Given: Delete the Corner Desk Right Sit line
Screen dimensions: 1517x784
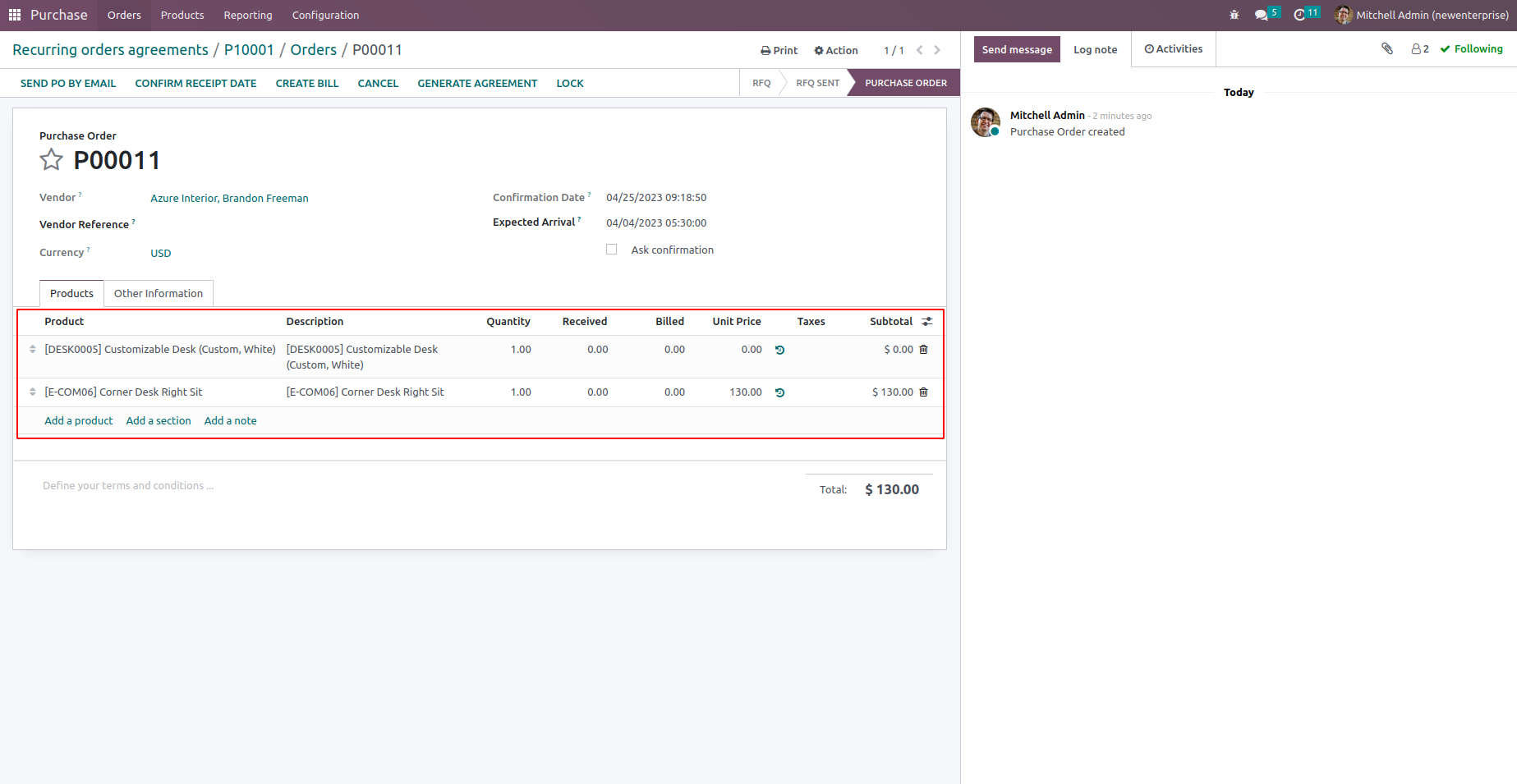Looking at the screenshot, I should [924, 392].
